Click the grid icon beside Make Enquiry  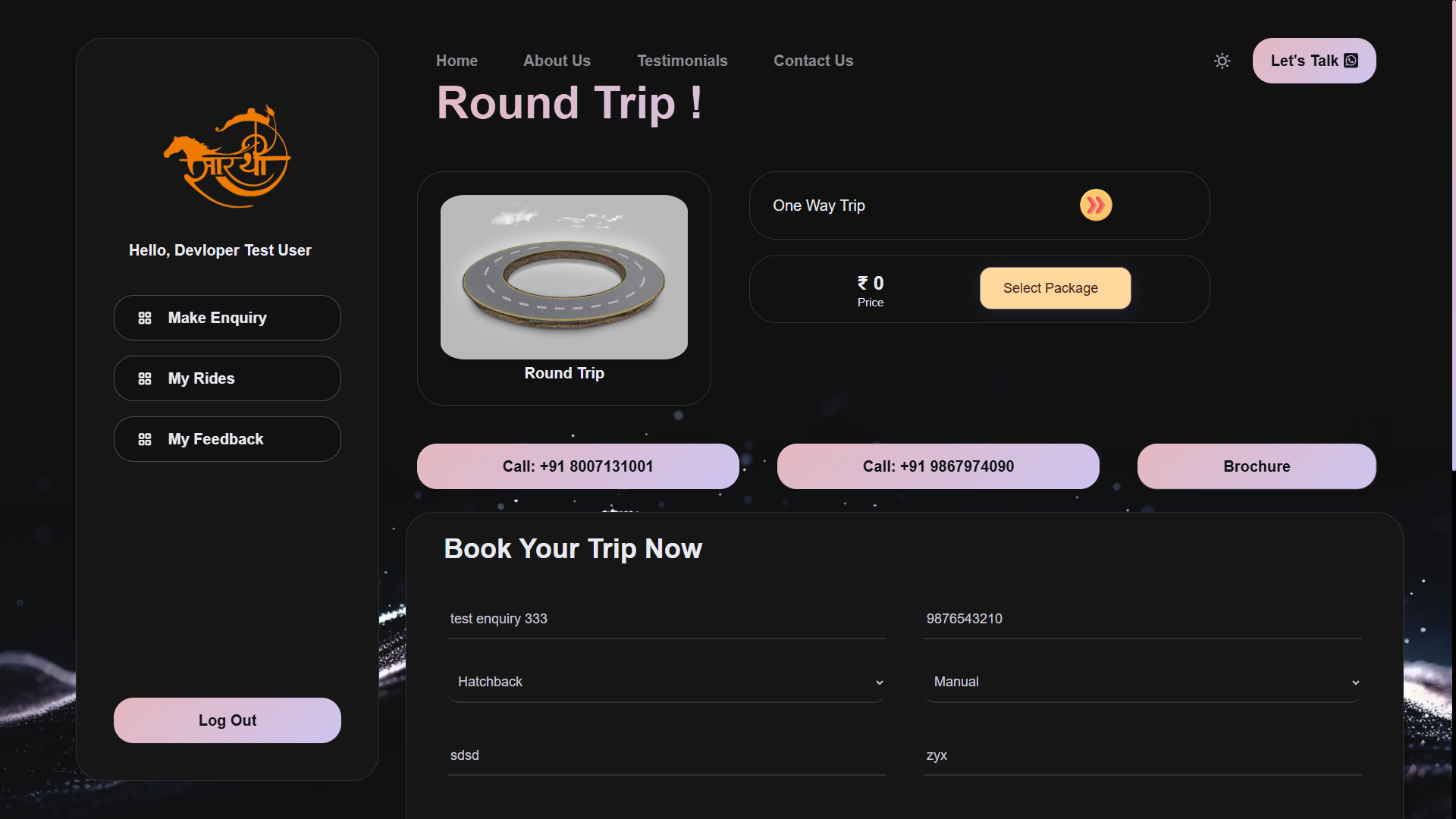point(145,318)
